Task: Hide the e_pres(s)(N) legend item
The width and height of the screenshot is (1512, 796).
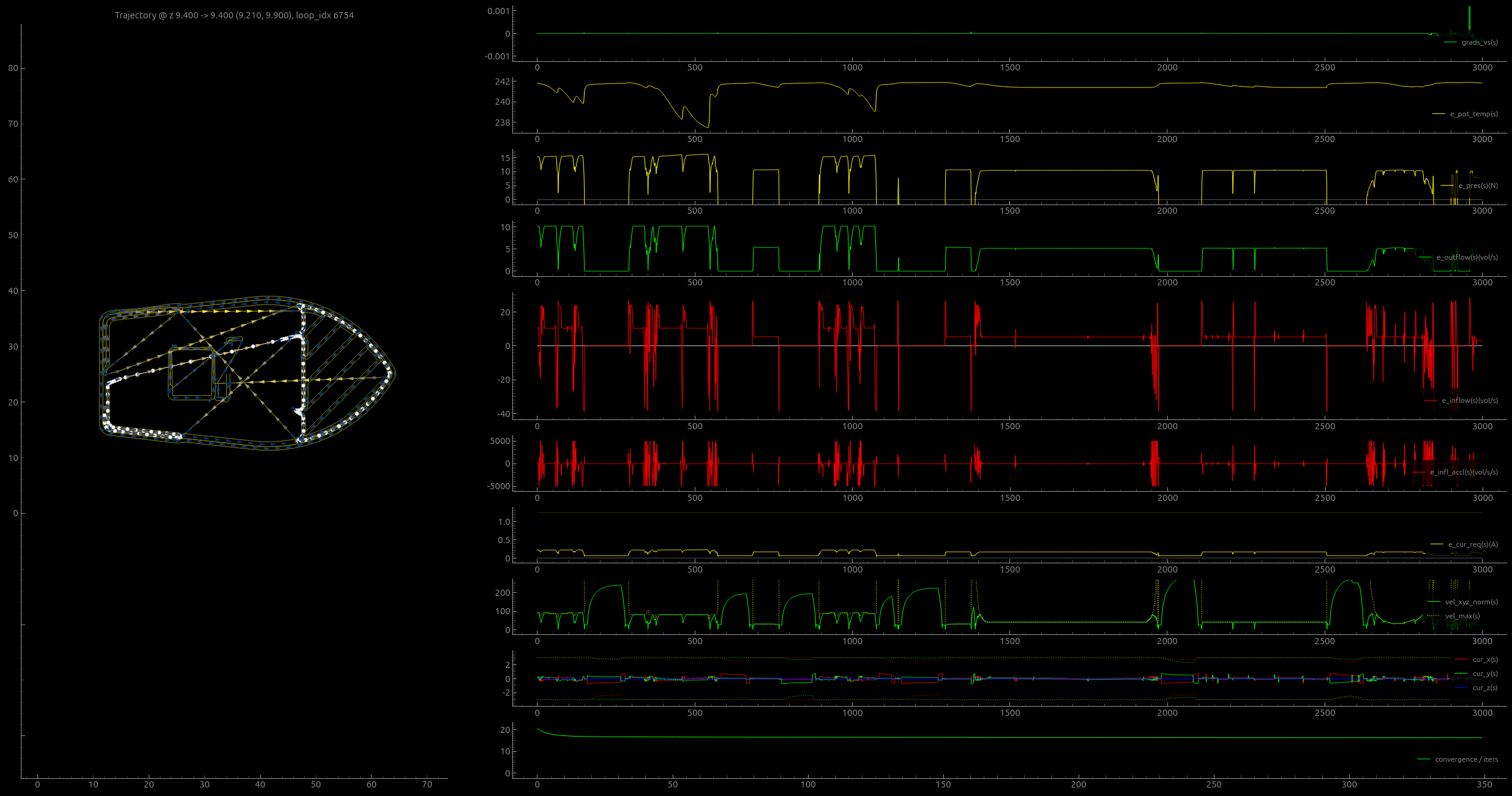Action: 1477,186
